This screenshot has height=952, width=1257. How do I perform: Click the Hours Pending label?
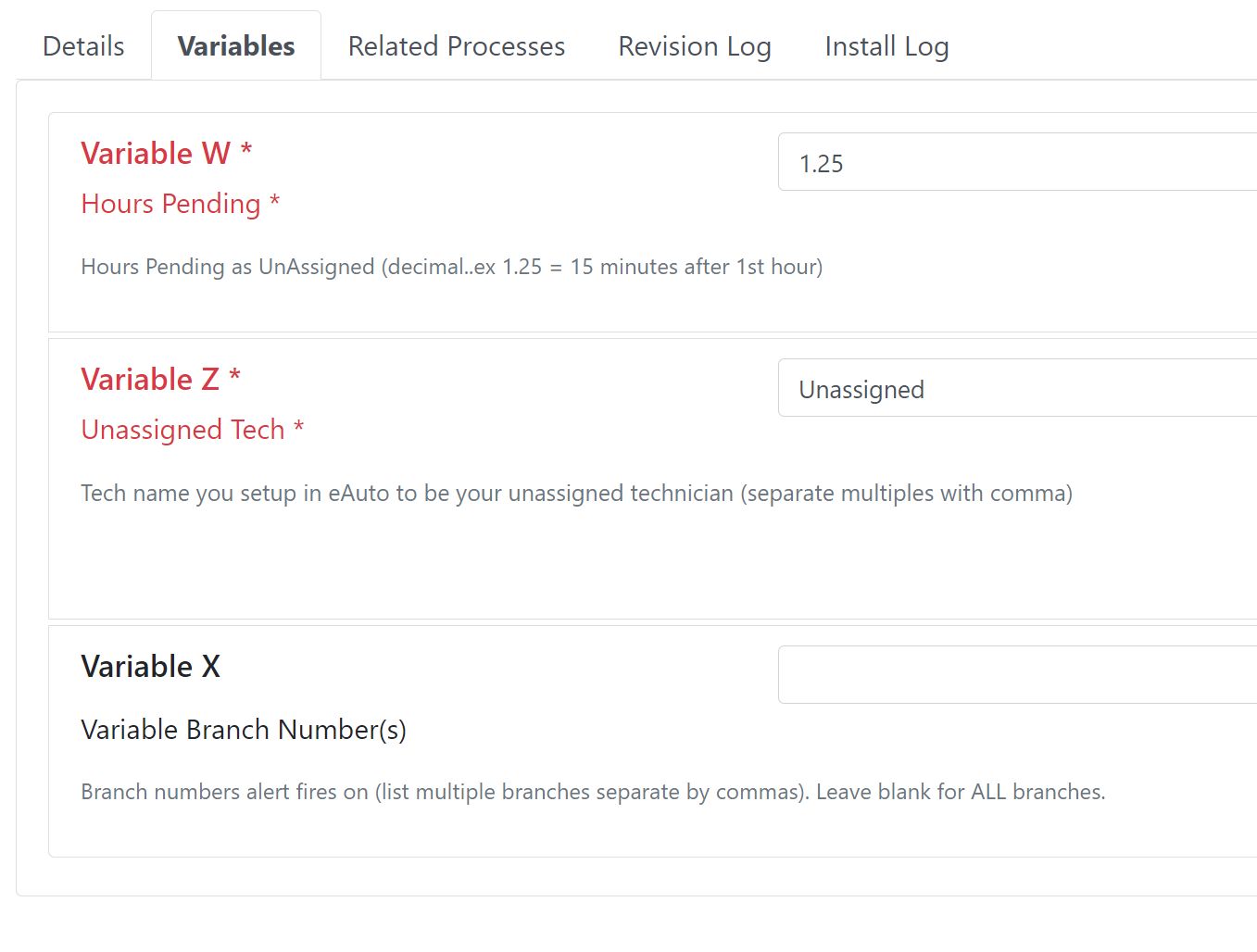coord(170,204)
